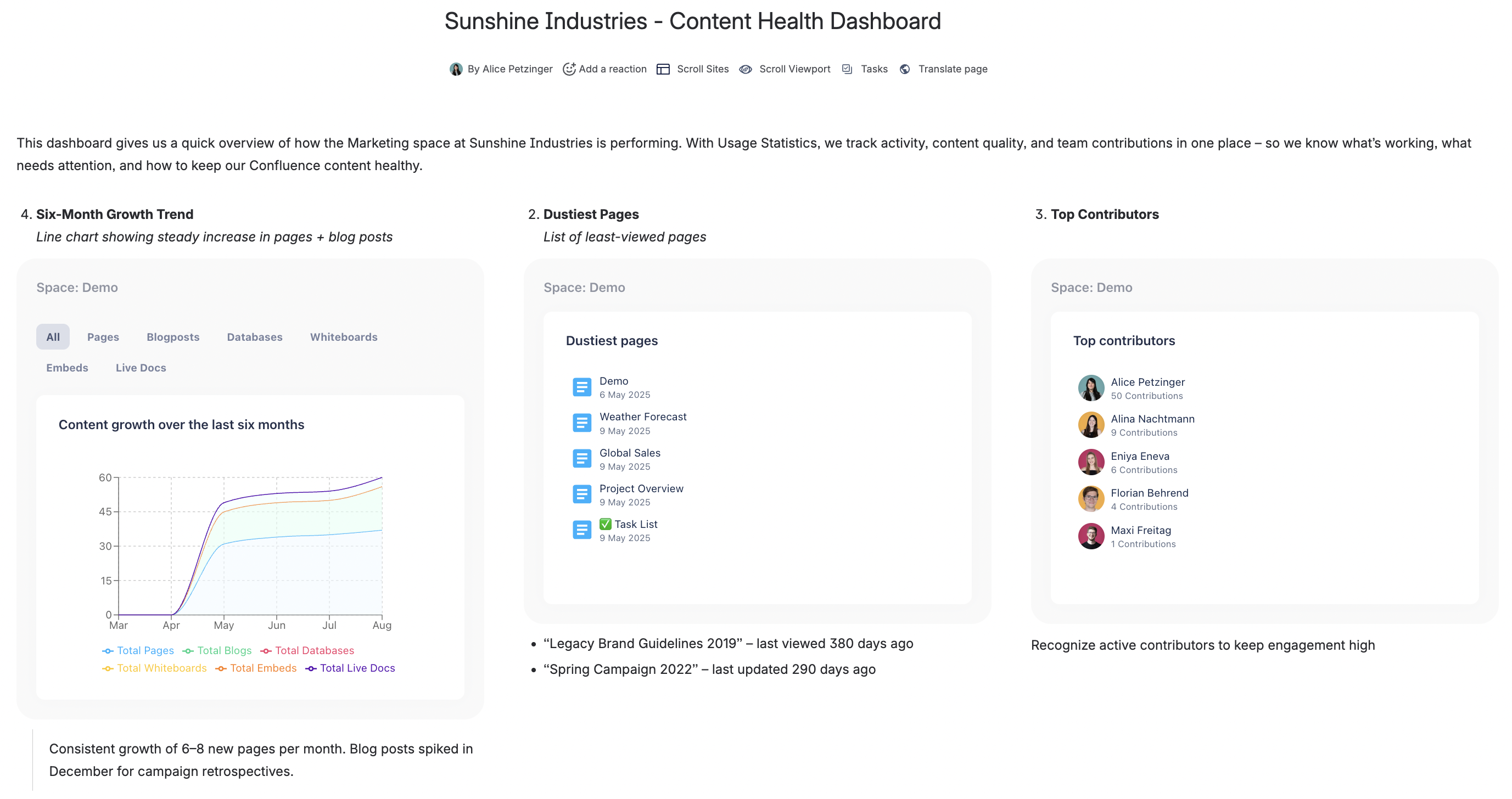Open the Scroll Sites link
Screen dimensions: 1512x799
tap(703, 69)
